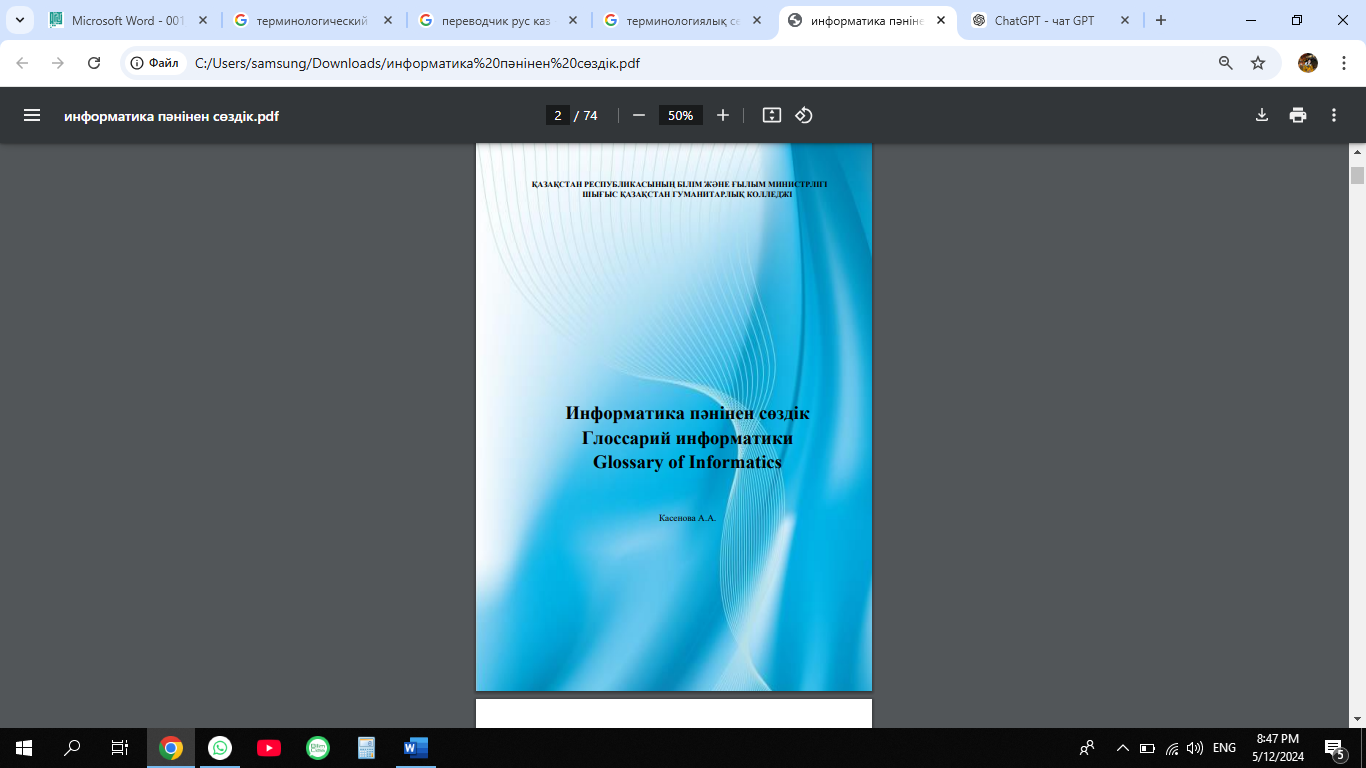Viewport: 1366px width, 768px height.
Task: Click the fit to page button
Action: pyautogui.click(x=771, y=115)
